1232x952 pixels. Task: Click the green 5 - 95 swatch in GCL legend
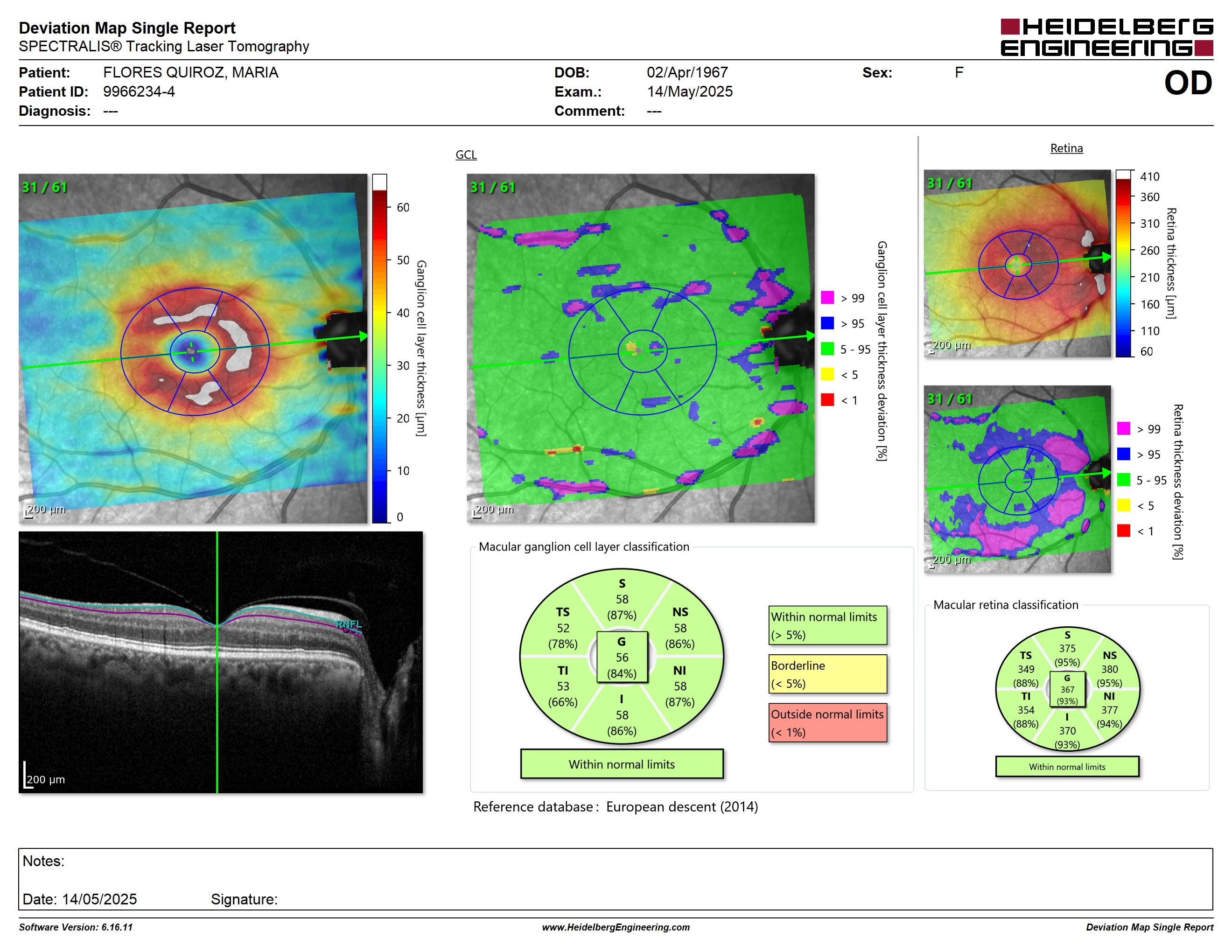(827, 349)
